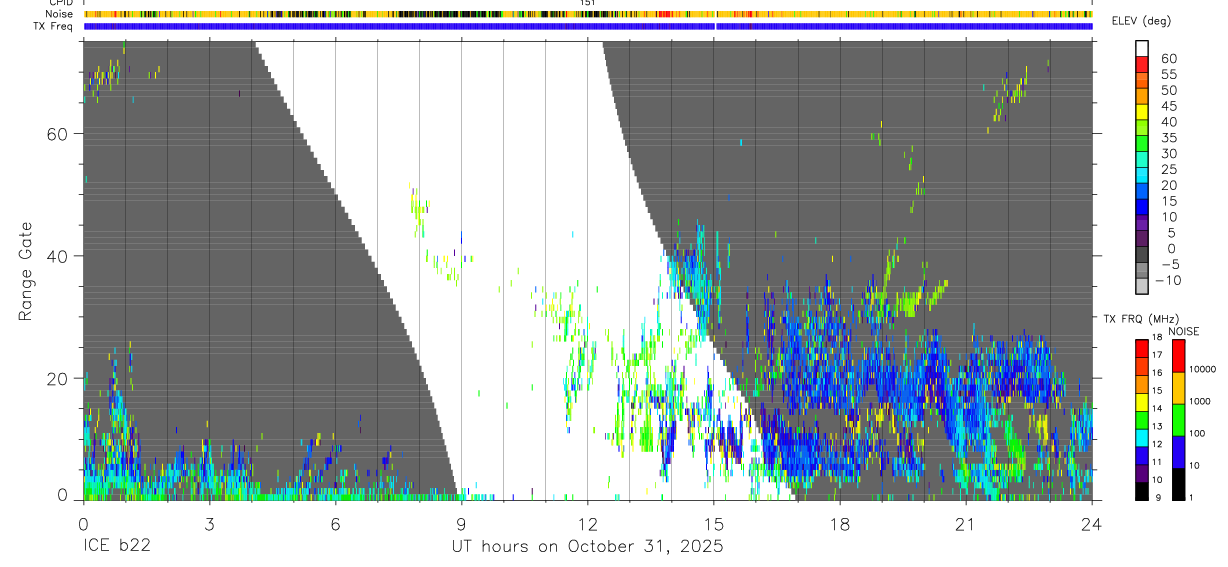Click the white top segment of ELEV color bar

[1142, 47]
